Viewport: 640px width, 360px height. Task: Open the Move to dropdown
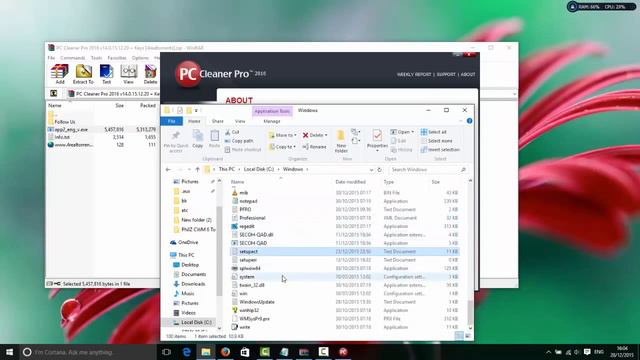click(282, 135)
